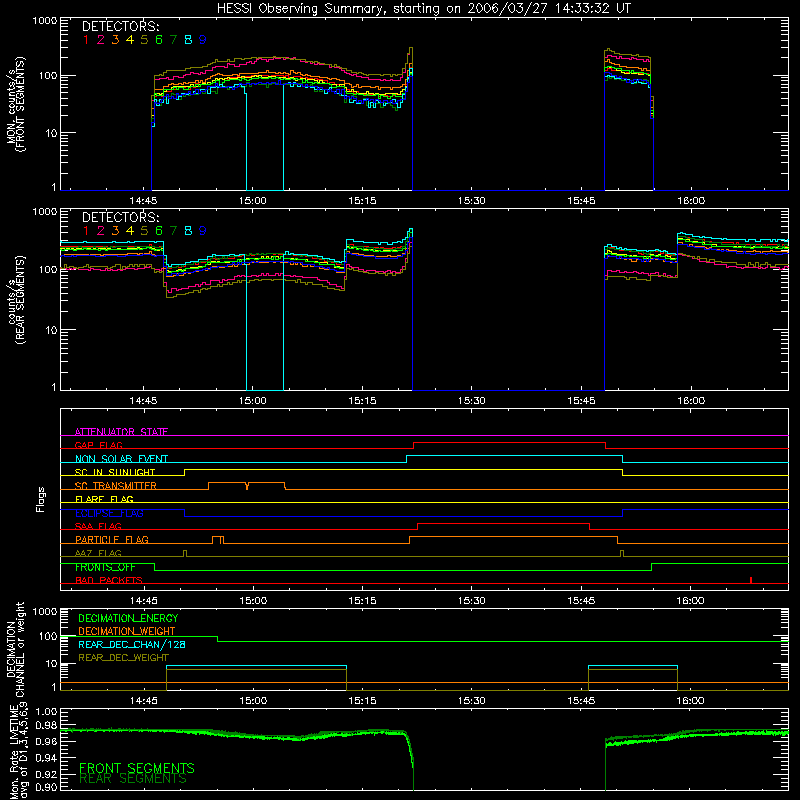Image resolution: width=800 pixels, height=800 pixels.
Task: Click the GAP_FLAG label
Action: pyautogui.click(x=98, y=445)
